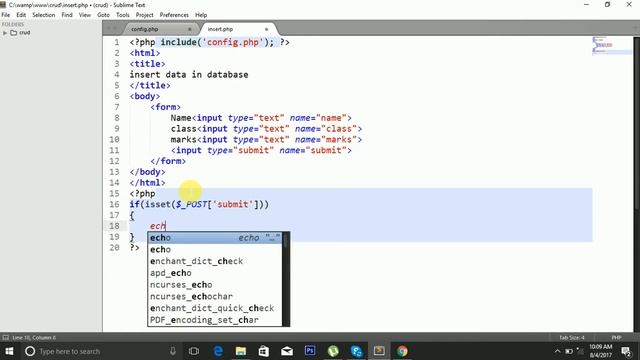640x360 pixels.
Task: Open the Microsoft Store taskbar icon
Action: [264, 351]
